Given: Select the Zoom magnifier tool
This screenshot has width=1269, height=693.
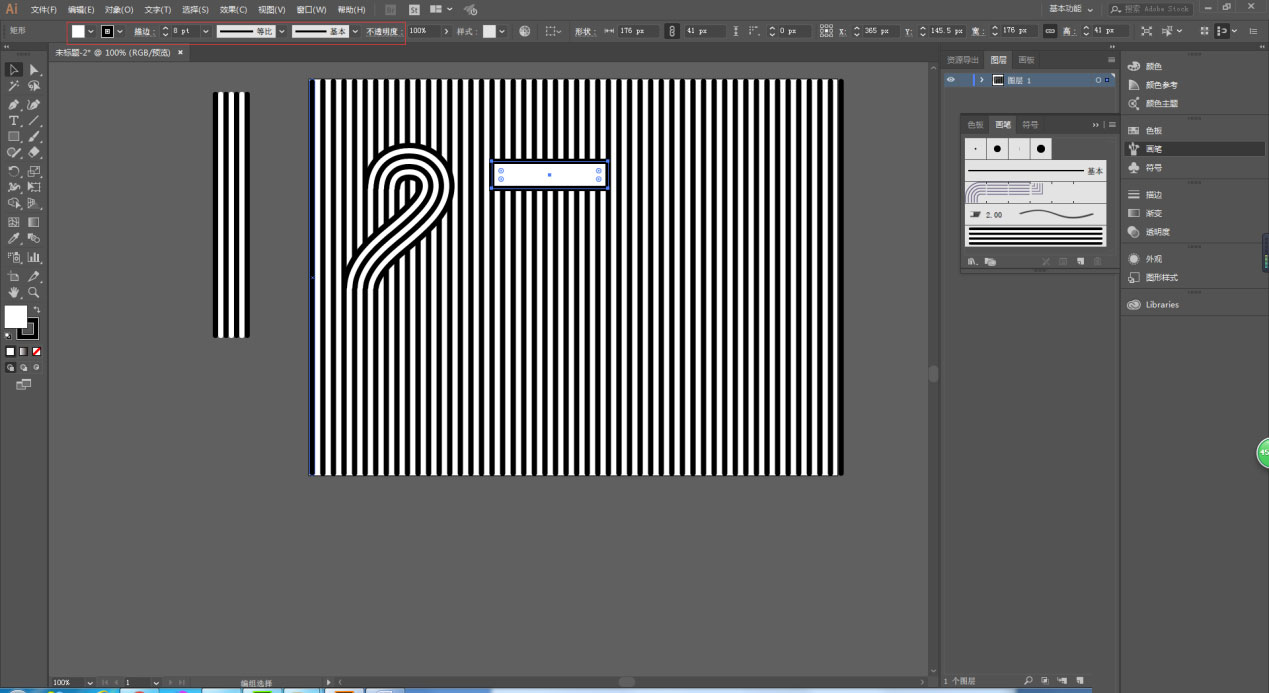Looking at the screenshot, I should click(x=34, y=293).
